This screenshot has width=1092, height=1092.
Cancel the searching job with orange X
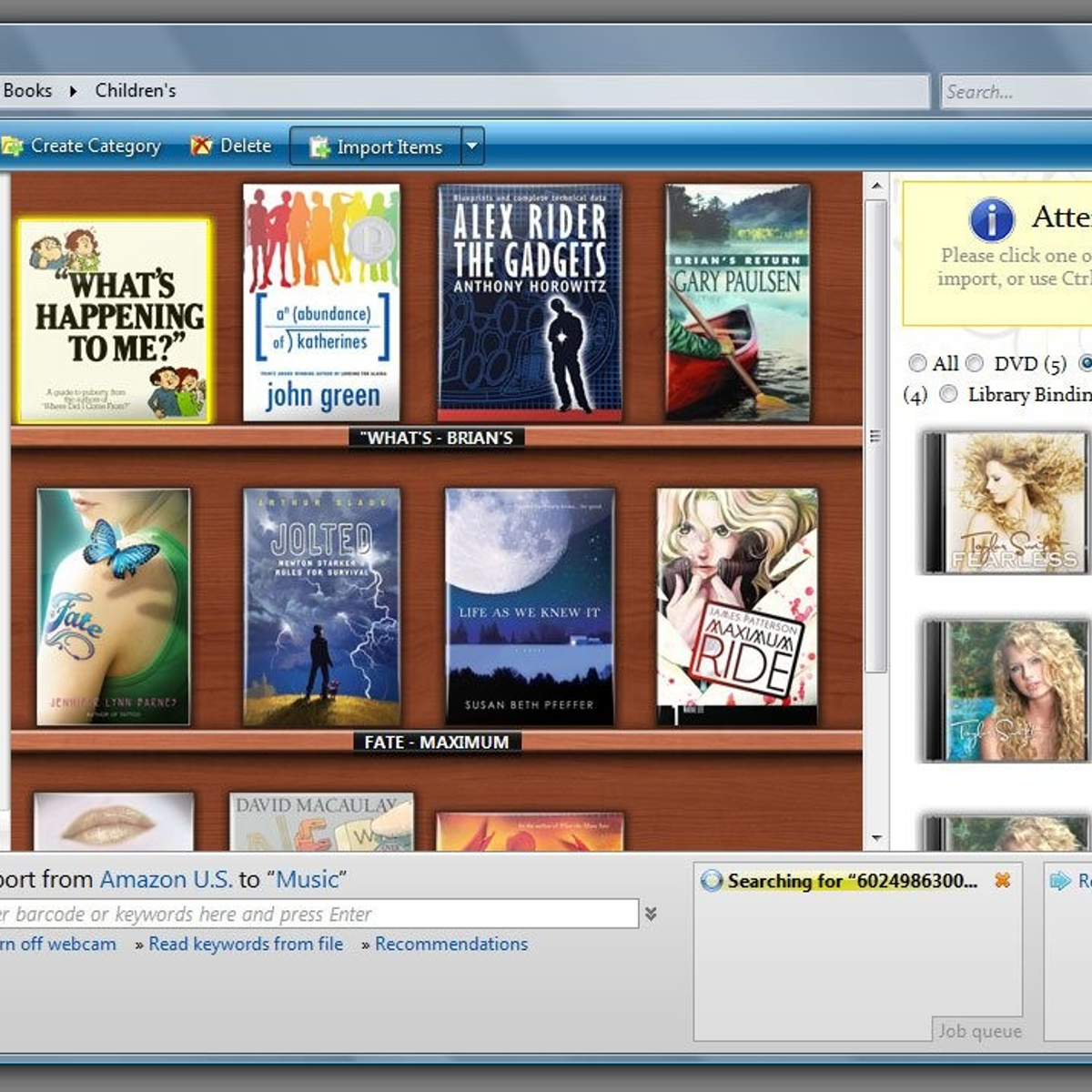pos(1002,880)
